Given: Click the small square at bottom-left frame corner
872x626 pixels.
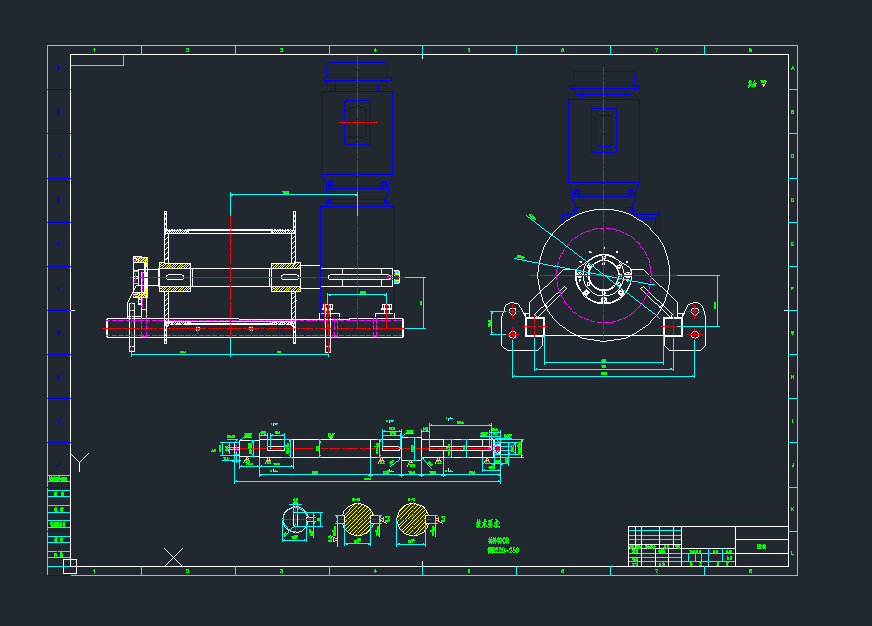Looking at the screenshot, I should tap(69, 566).
